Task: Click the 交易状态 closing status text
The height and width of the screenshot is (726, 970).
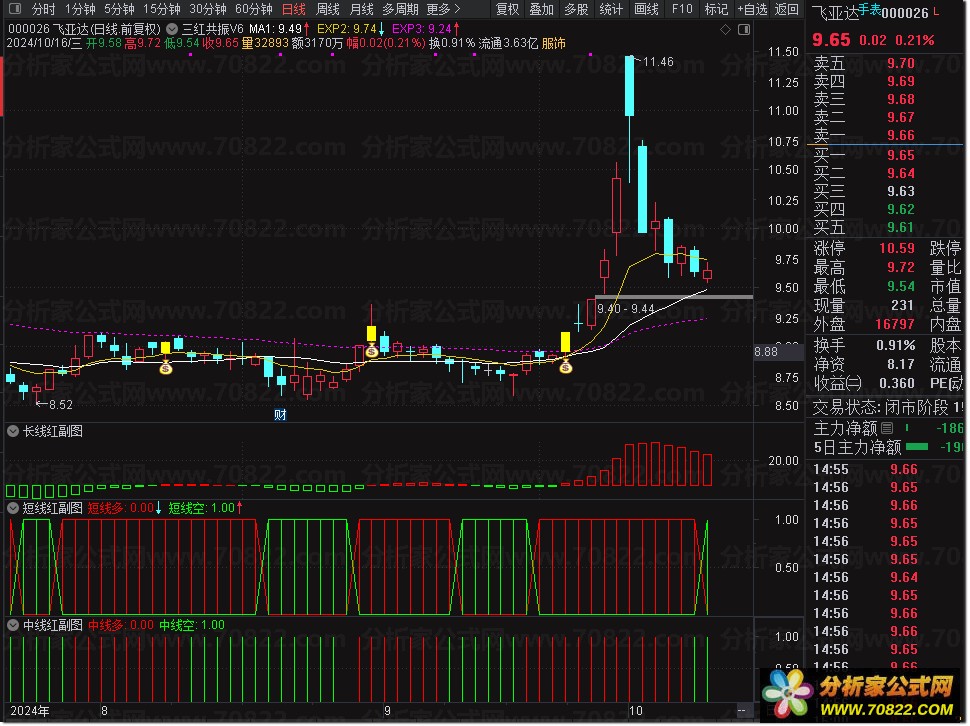Action: pyautogui.click(x=887, y=408)
